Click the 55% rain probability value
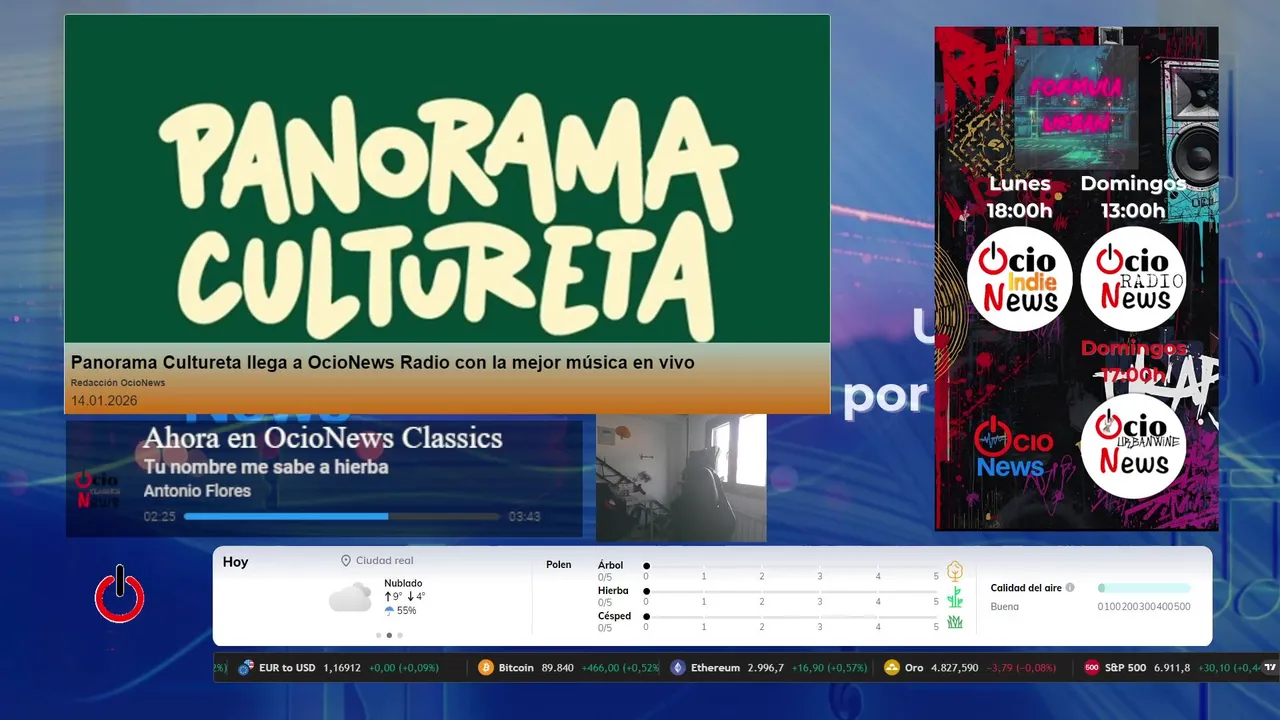 click(406, 611)
